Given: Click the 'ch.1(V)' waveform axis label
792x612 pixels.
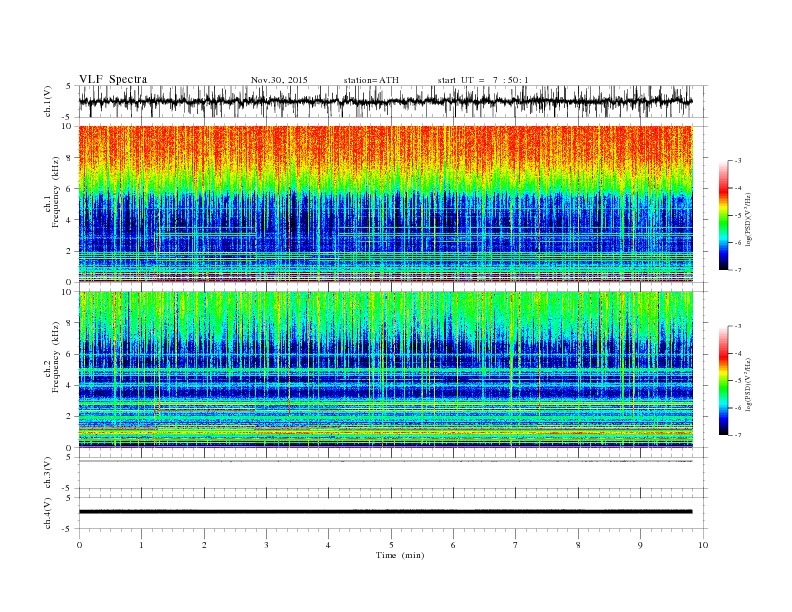Looking at the screenshot, I should click(48, 101).
